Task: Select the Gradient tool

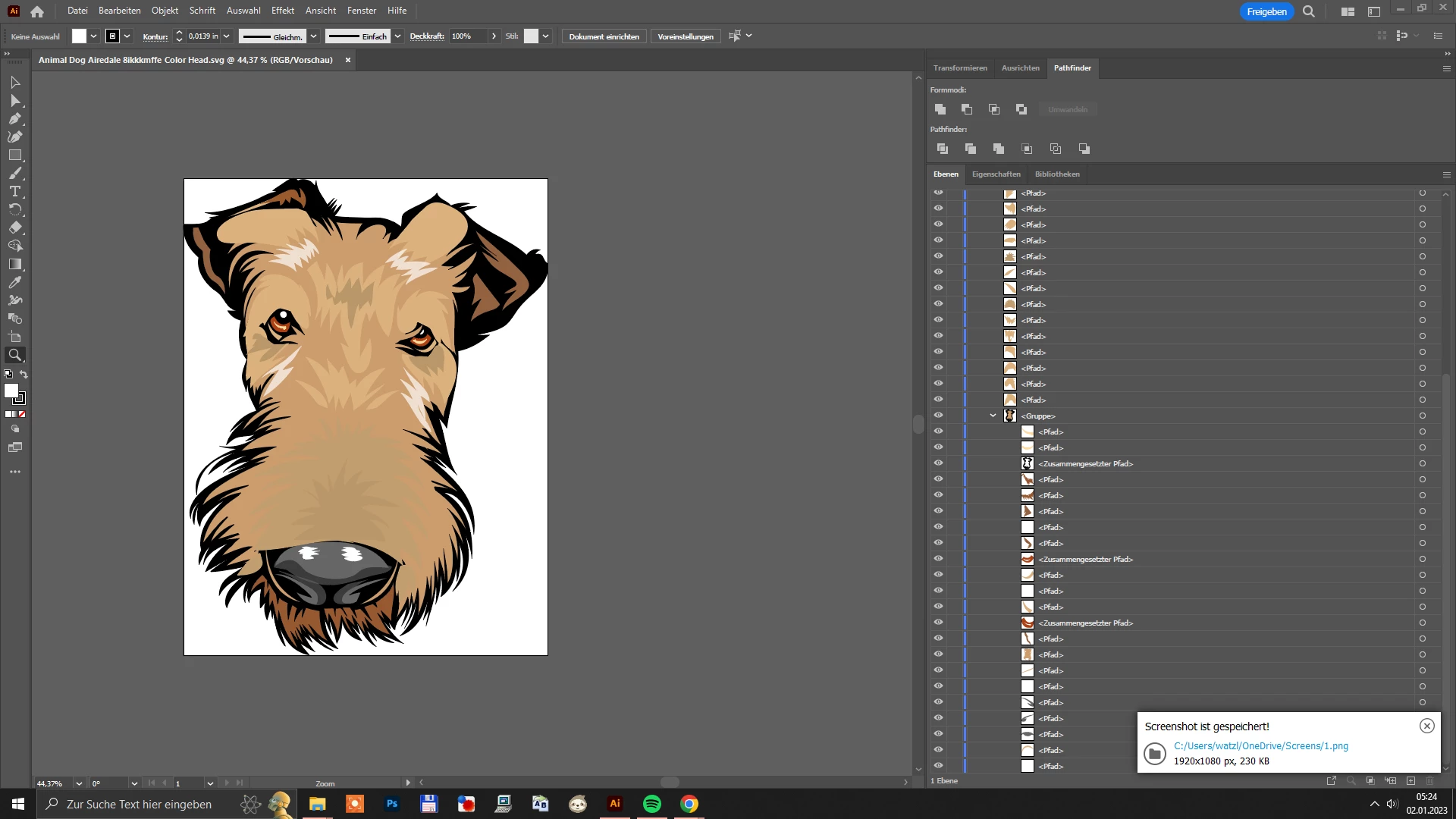Action: click(x=14, y=264)
